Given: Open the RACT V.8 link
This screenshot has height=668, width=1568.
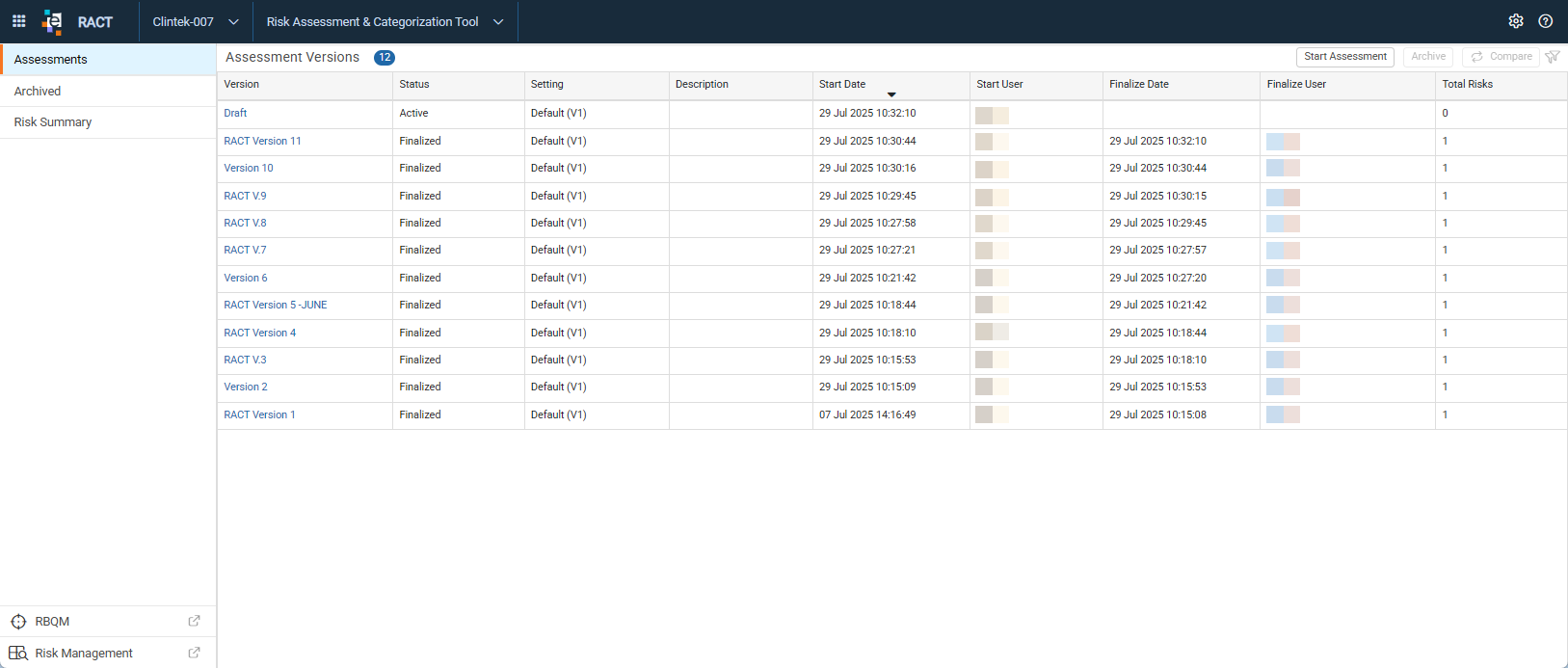Looking at the screenshot, I should (245, 224).
